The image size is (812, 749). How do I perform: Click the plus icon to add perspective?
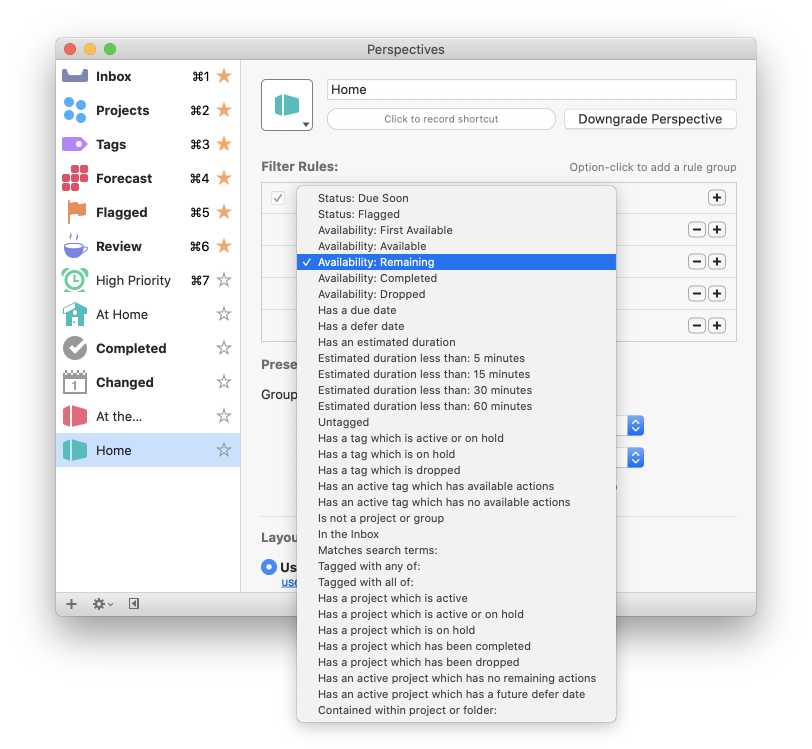pos(71,604)
